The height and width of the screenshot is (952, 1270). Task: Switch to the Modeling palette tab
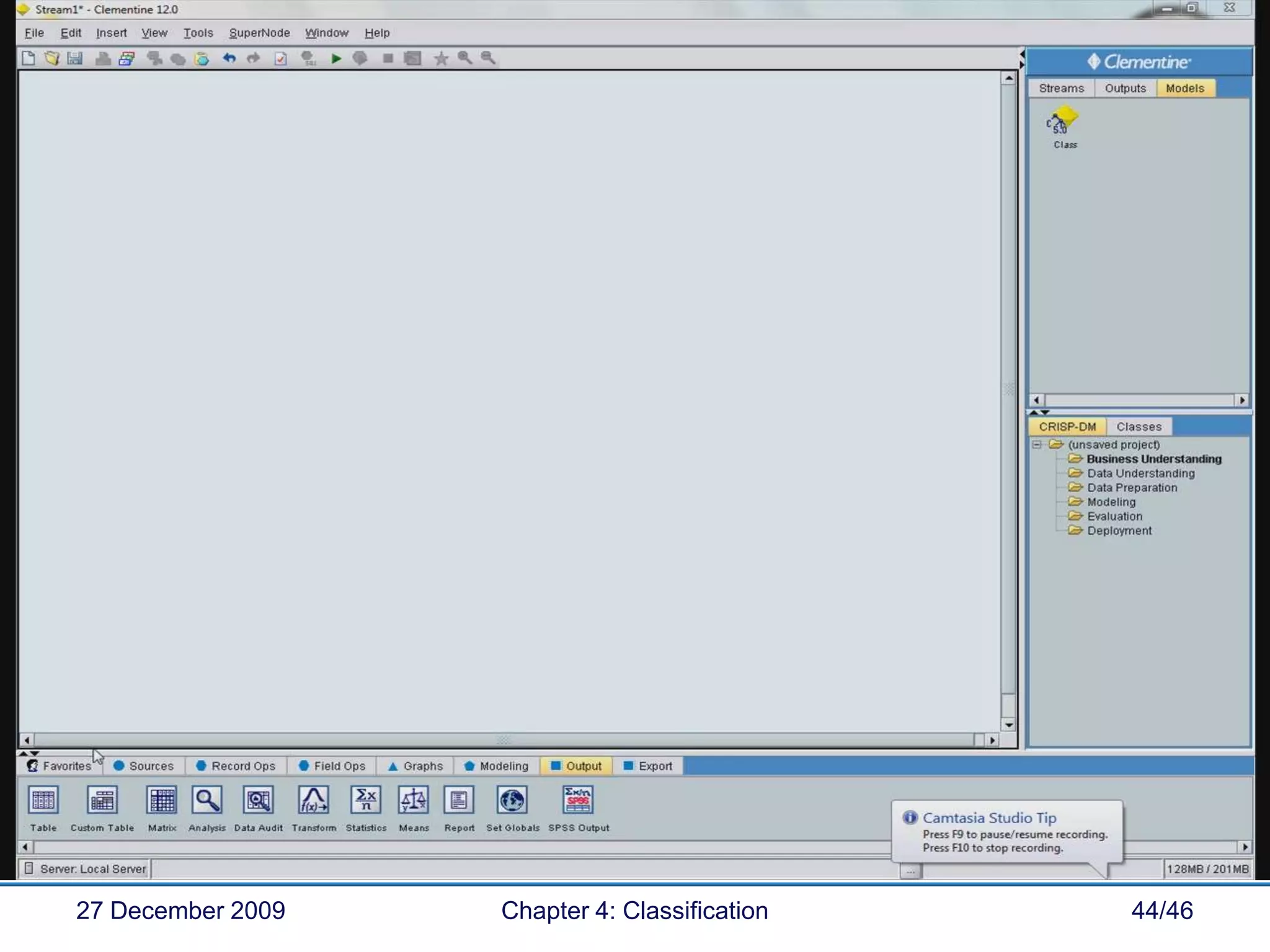coord(496,766)
